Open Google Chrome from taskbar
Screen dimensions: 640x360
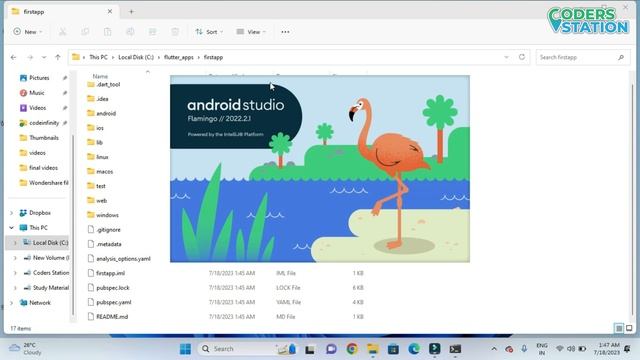(x=352, y=349)
